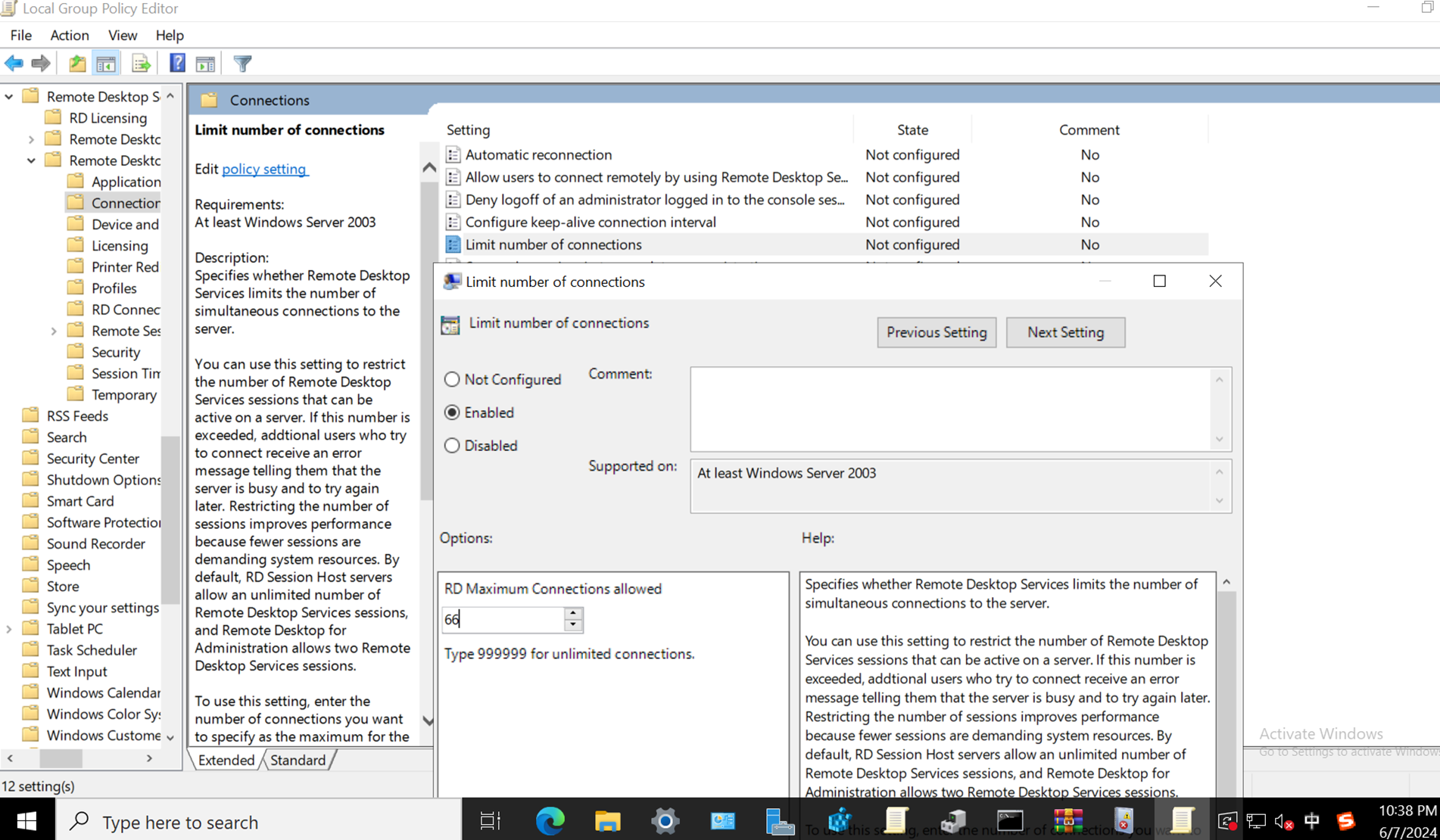Viewport: 1440px width, 840px height.
Task: Select the Sound Recorder tree item
Action: tap(95, 543)
